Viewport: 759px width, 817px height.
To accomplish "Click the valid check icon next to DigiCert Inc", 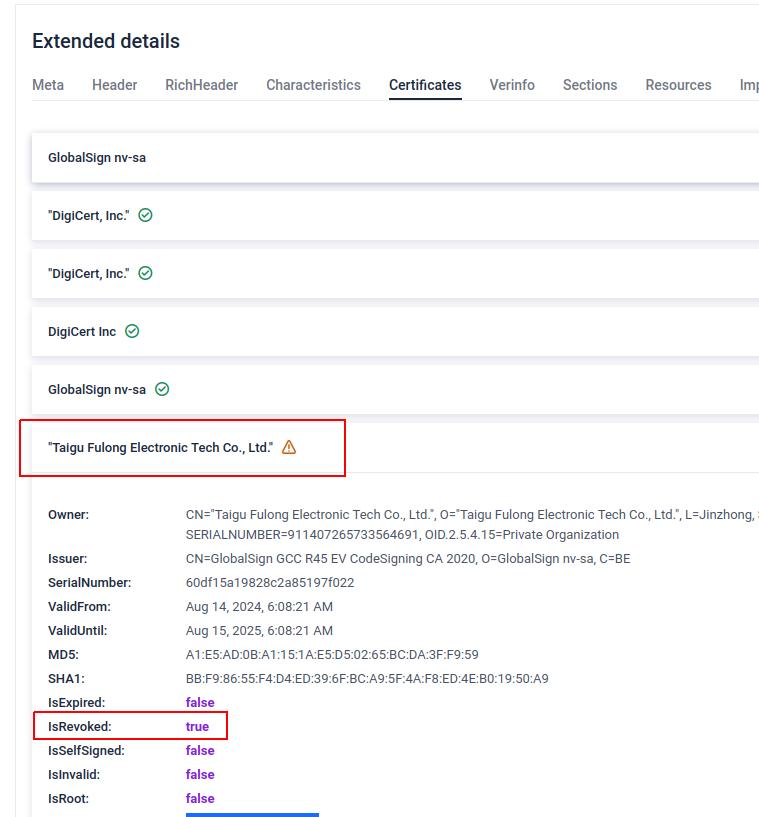I will 132,331.
